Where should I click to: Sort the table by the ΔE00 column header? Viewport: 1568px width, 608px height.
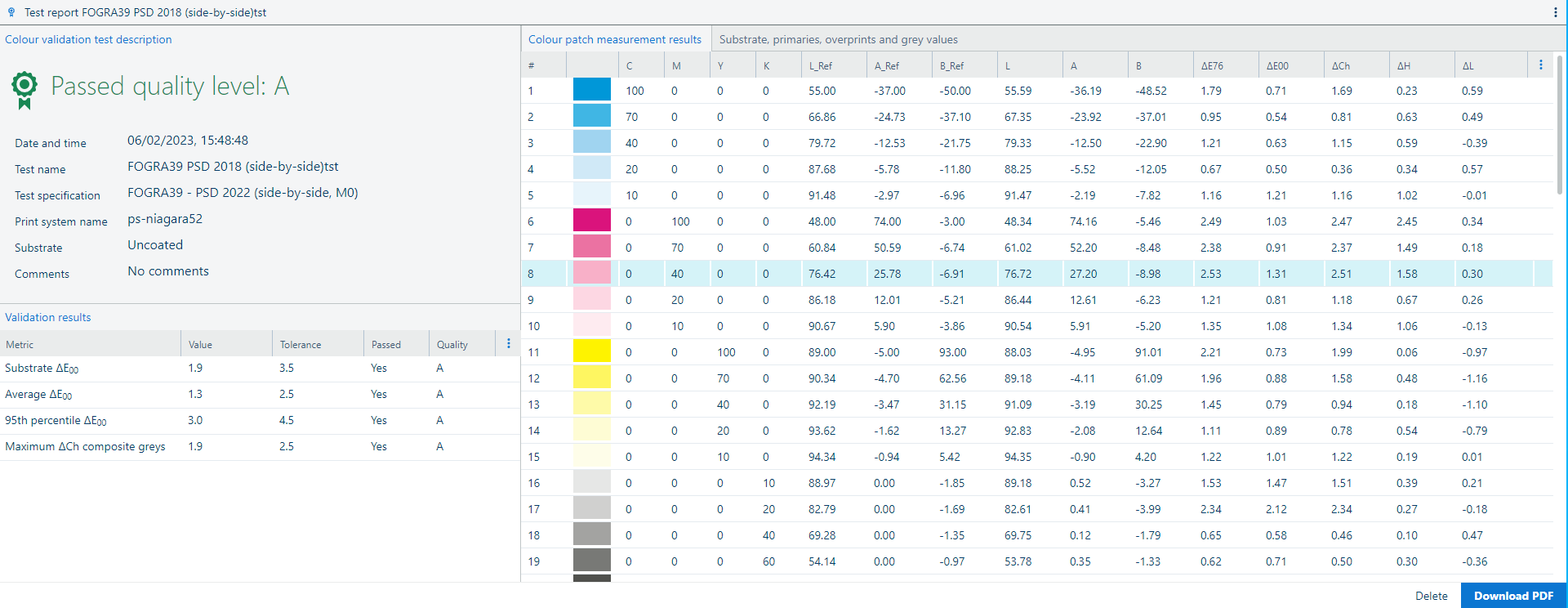pyautogui.click(x=1277, y=66)
